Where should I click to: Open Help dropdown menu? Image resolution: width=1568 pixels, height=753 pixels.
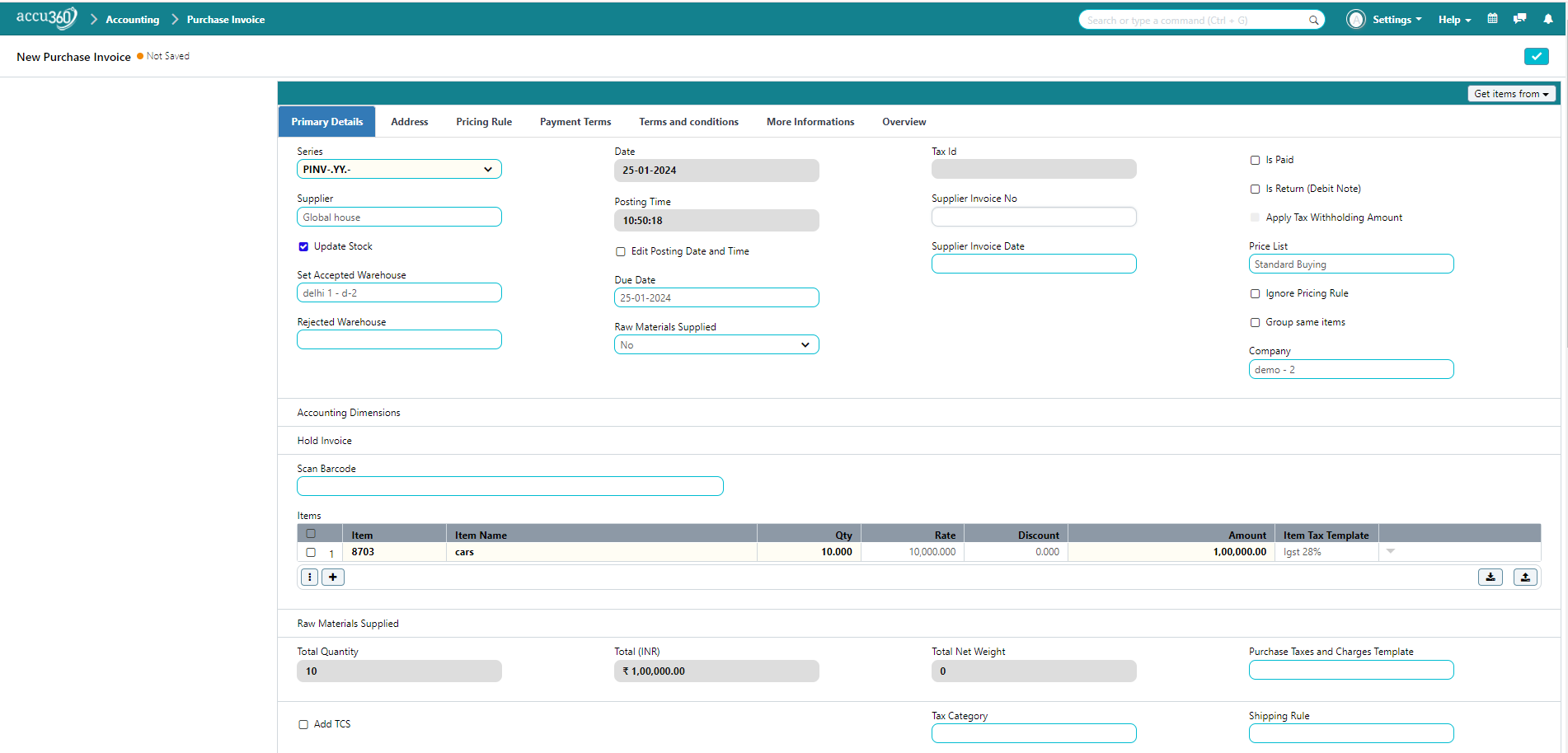[x=1454, y=20]
